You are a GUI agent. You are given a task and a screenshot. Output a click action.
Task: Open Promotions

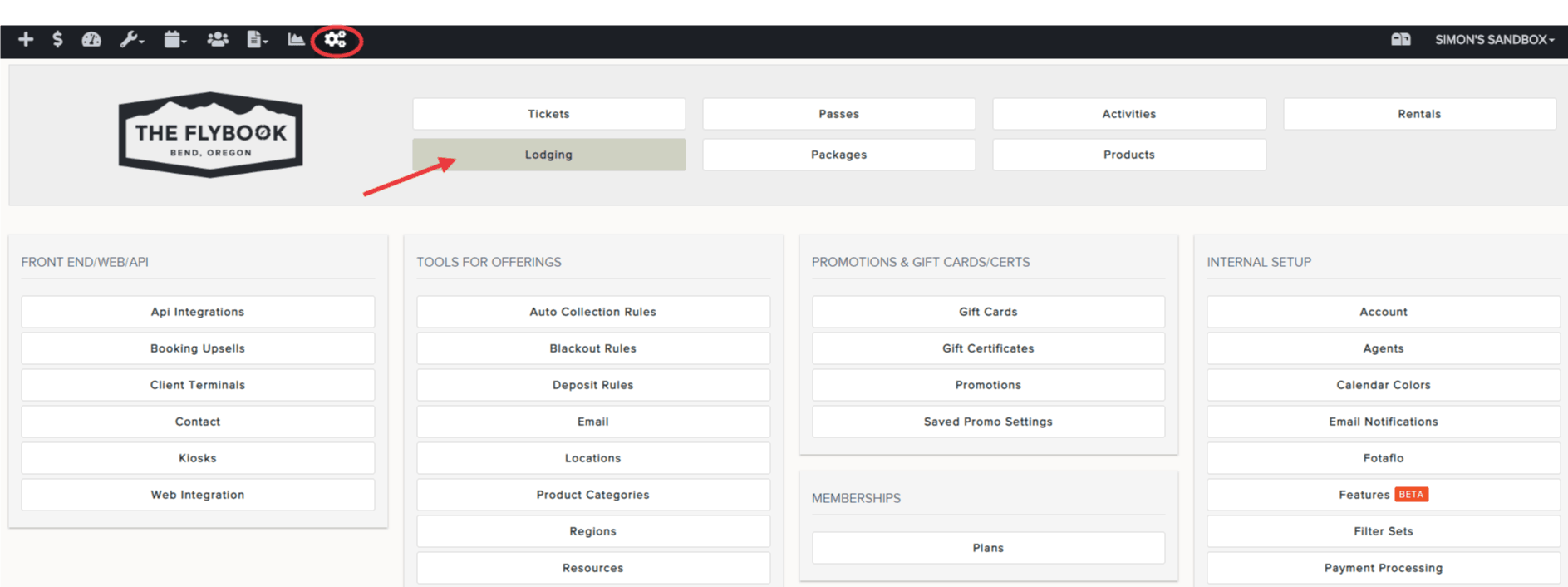click(x=989, y=385)
